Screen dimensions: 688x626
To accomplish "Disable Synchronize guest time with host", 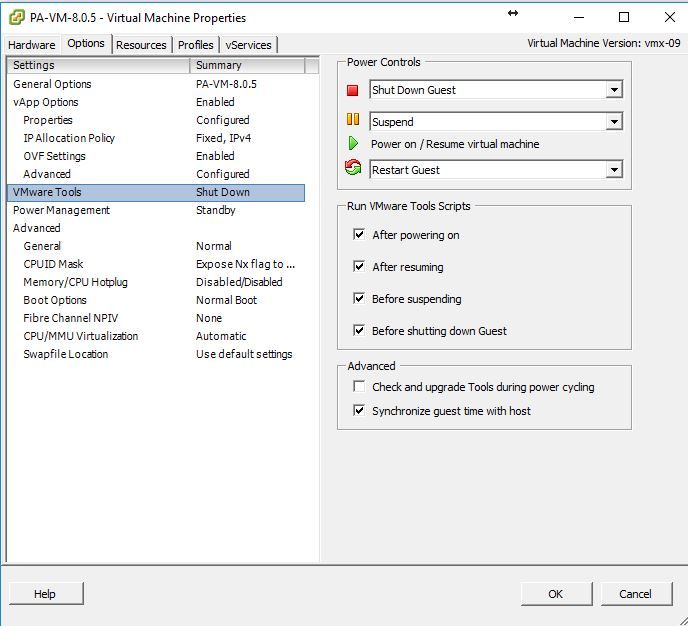I will click(x=359, y=410).
